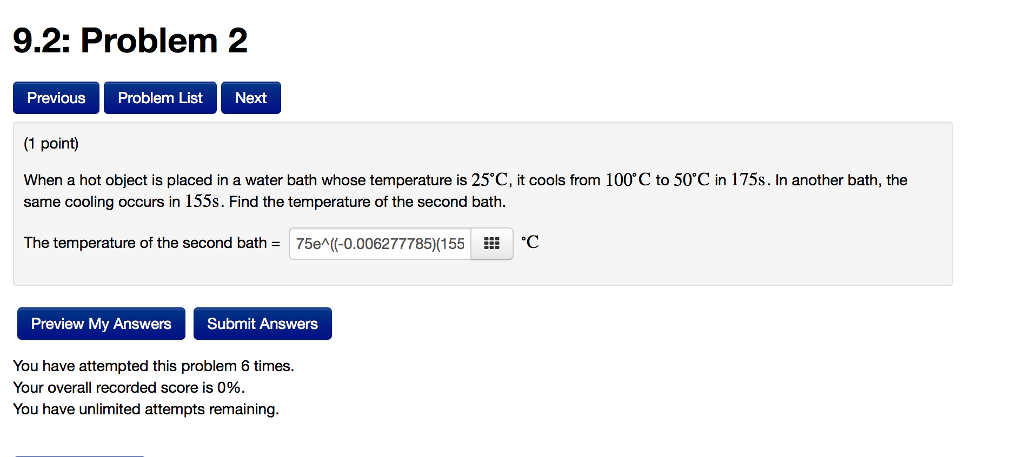Advance to the Next problem
Image resolution: width=1024 pixels, height=457 pixels.
point(251,98)
